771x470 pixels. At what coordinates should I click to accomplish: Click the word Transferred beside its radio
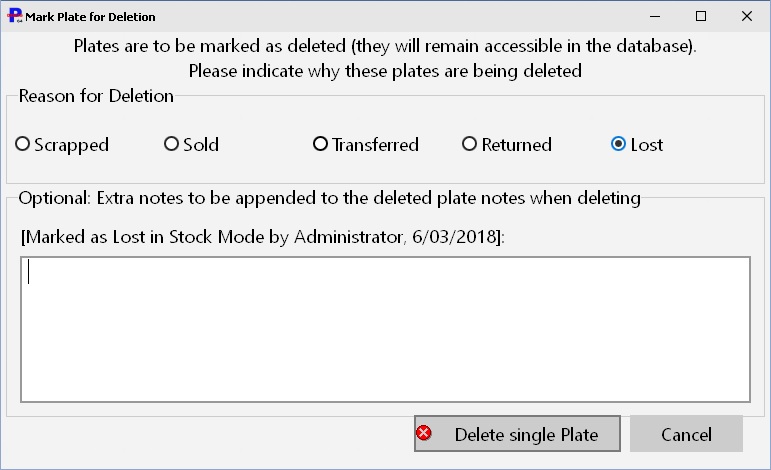point(375,145)
